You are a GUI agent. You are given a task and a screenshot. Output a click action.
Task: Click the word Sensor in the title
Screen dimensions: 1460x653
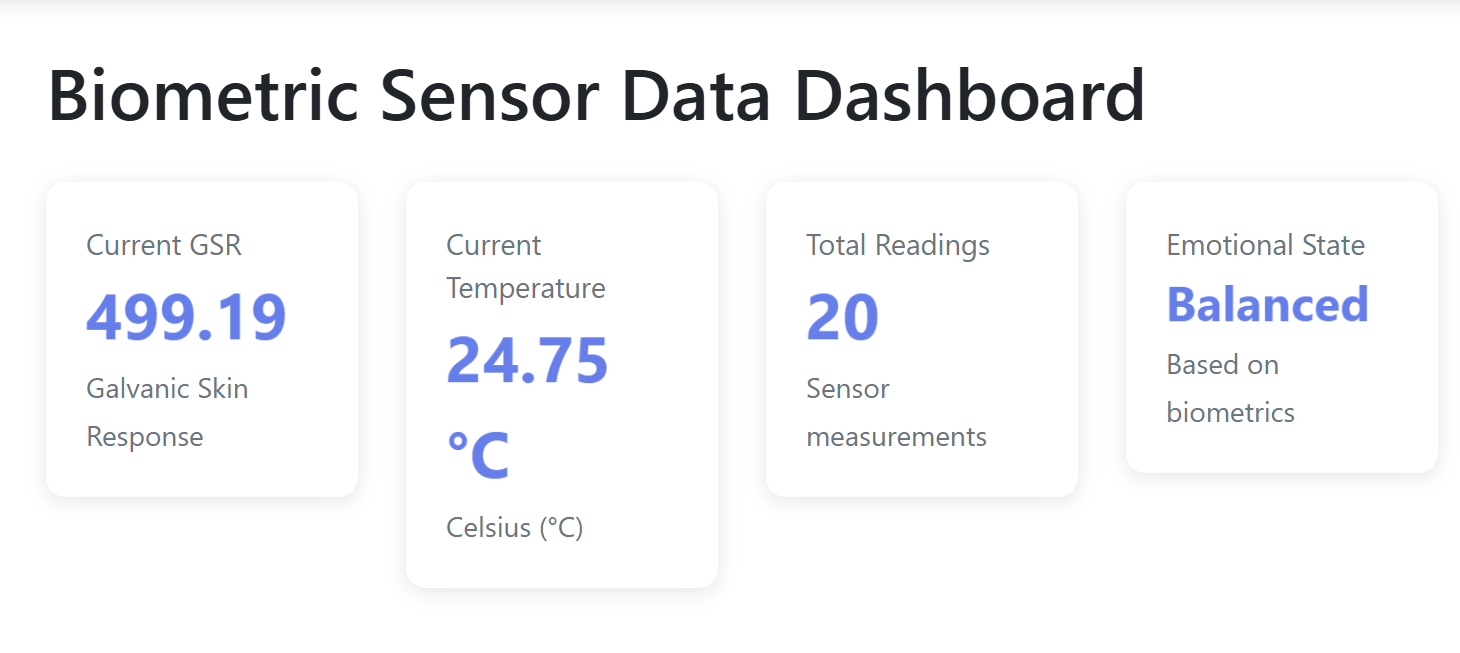click(489, 96)
